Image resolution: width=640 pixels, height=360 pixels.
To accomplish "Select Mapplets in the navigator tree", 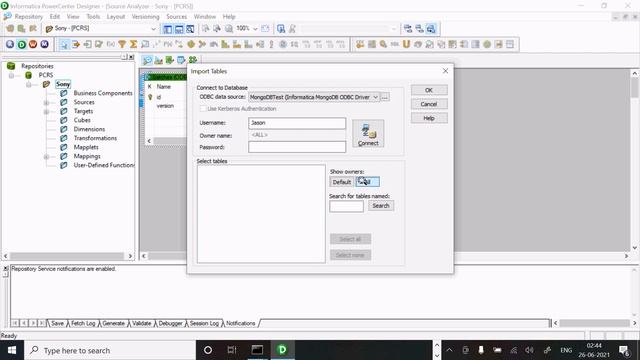I will (86, 147).
